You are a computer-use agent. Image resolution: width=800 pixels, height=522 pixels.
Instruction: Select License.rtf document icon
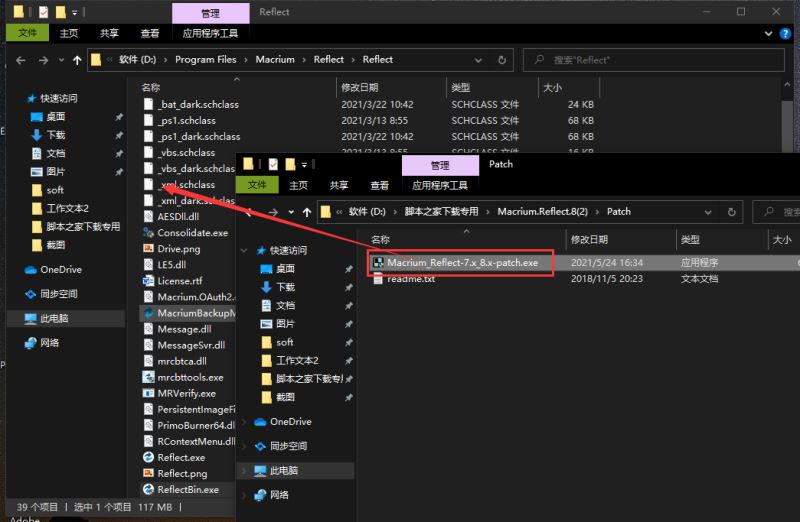148,281
